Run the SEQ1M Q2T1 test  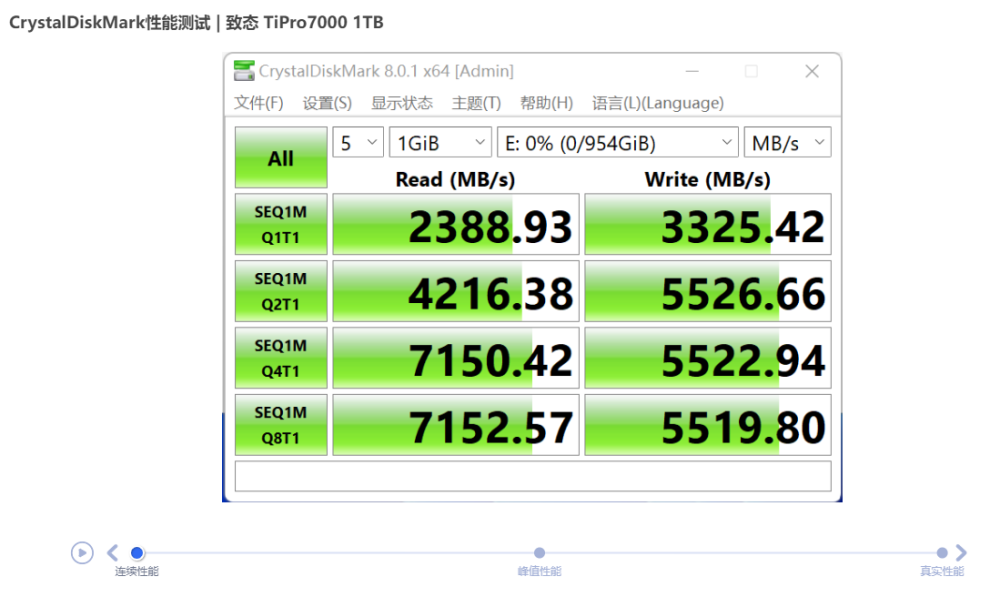(281, 291)
